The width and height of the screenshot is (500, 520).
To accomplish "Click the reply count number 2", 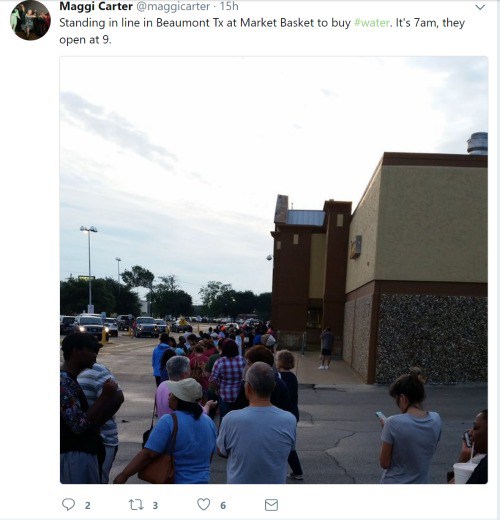I will 87,506.
